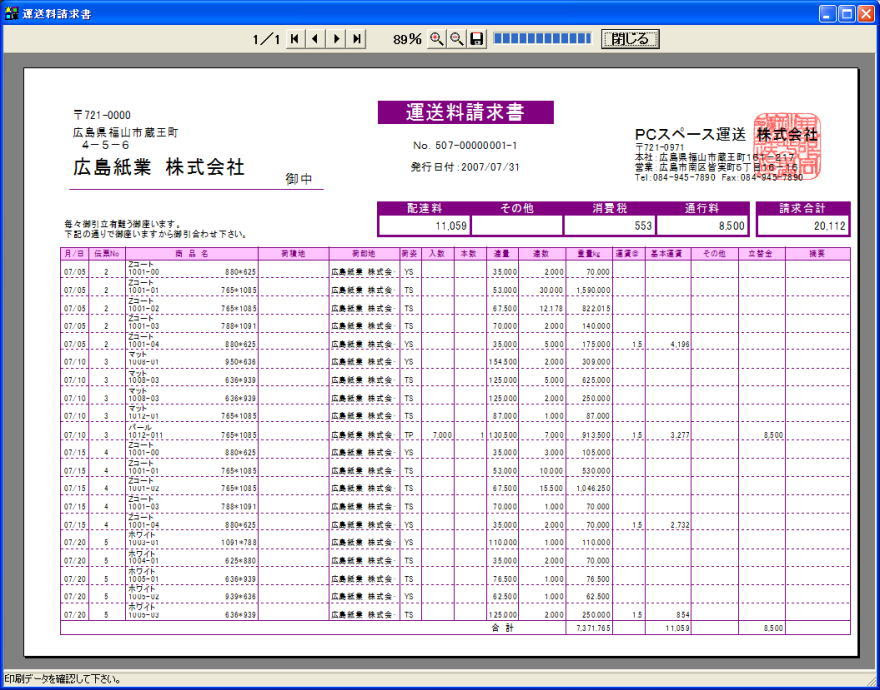Zoom in with magnifier plus icon
Viewport: 880px width, 690px height.
pyautogui.click(x=437, y=39)
